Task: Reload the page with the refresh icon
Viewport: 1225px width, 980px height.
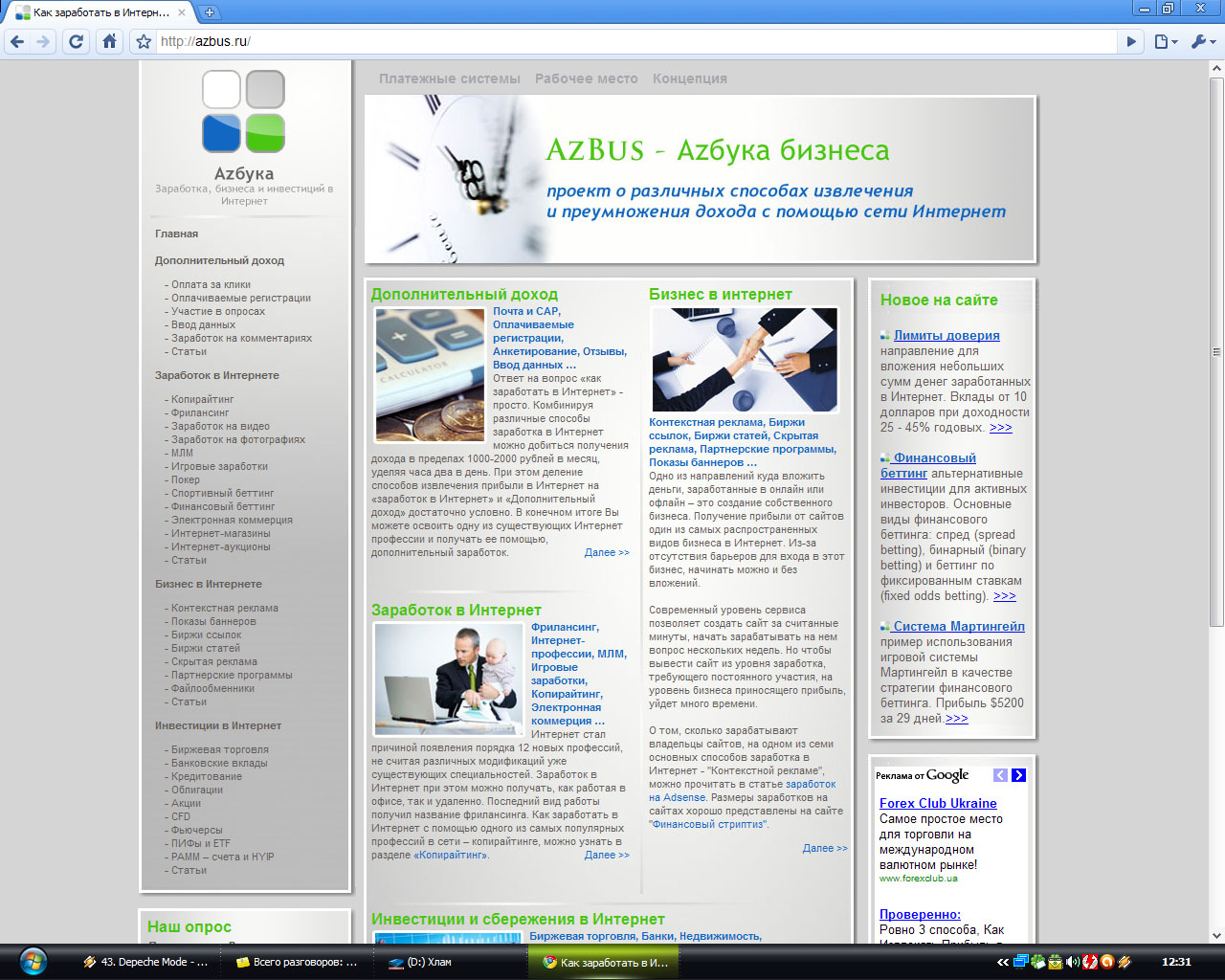Action: click(77, 41)
